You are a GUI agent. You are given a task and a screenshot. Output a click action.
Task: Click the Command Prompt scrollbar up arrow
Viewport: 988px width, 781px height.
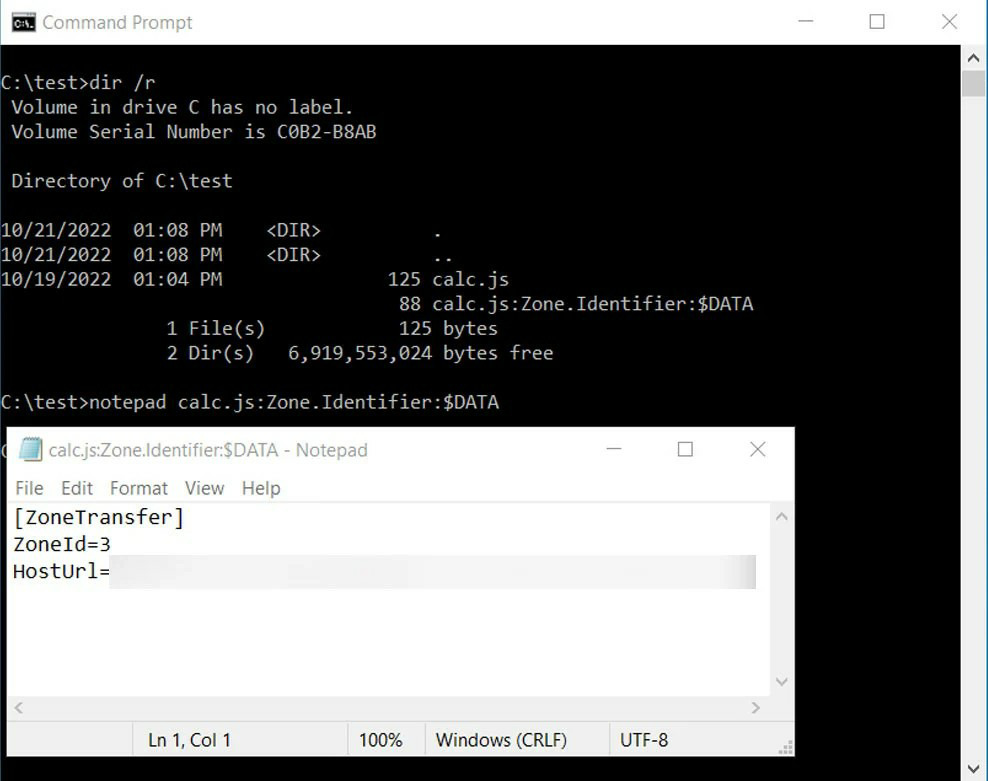(974, 56)
